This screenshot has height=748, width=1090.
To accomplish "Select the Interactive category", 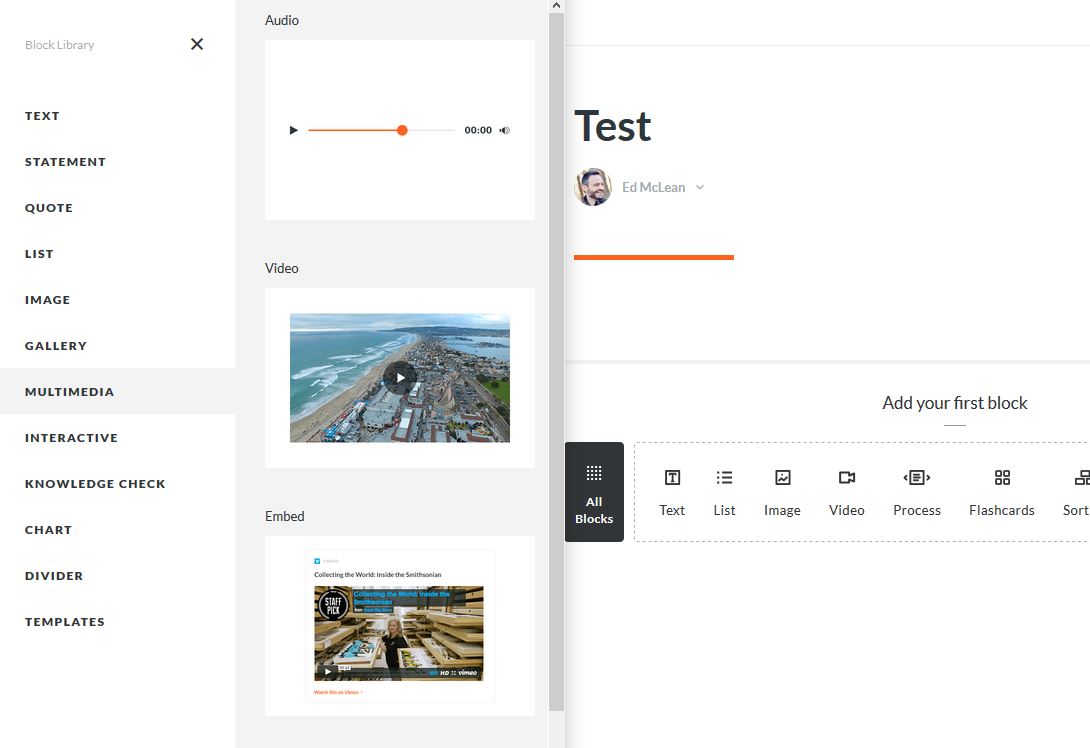I will tap(71, 438).
